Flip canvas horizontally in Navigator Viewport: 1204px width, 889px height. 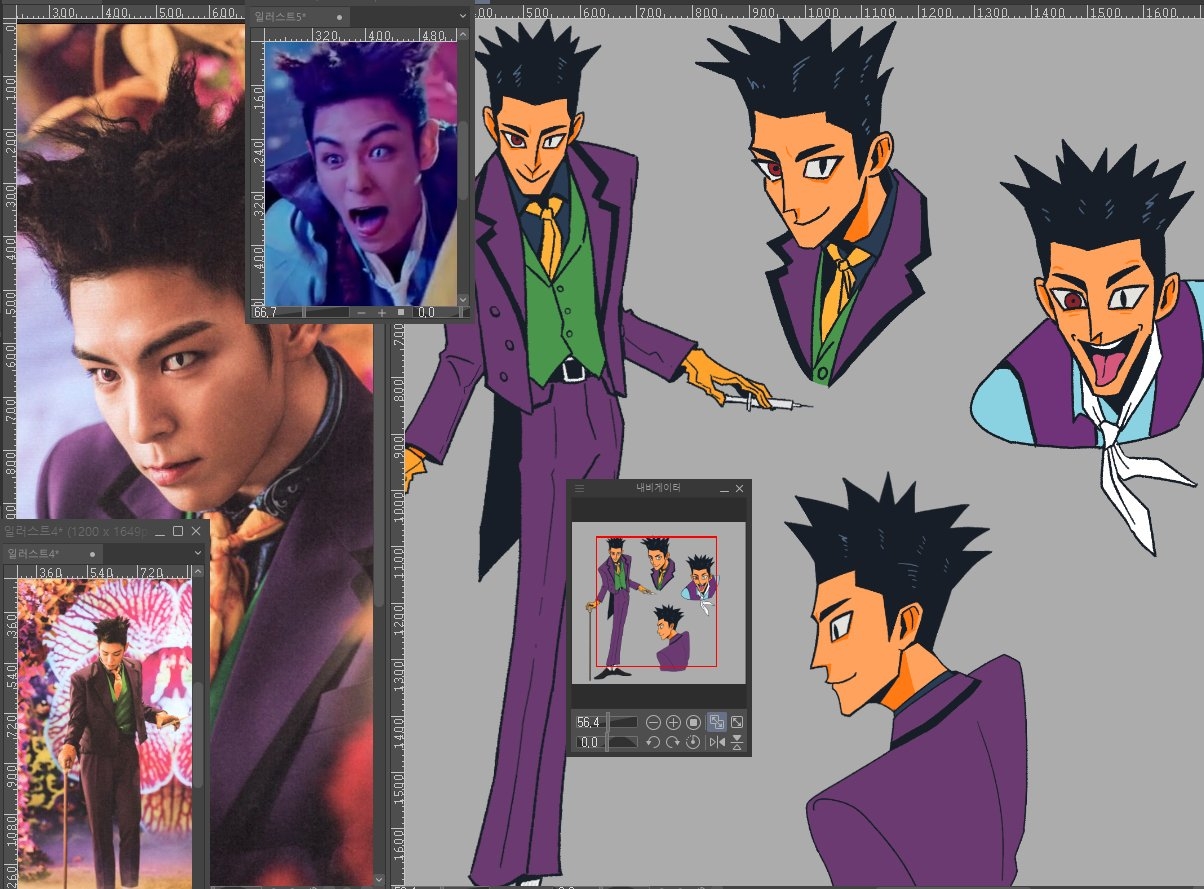pos(716,742)
